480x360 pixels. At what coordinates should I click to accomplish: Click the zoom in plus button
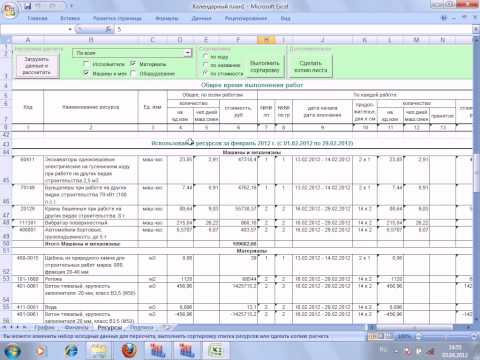[x=475, y=337]
